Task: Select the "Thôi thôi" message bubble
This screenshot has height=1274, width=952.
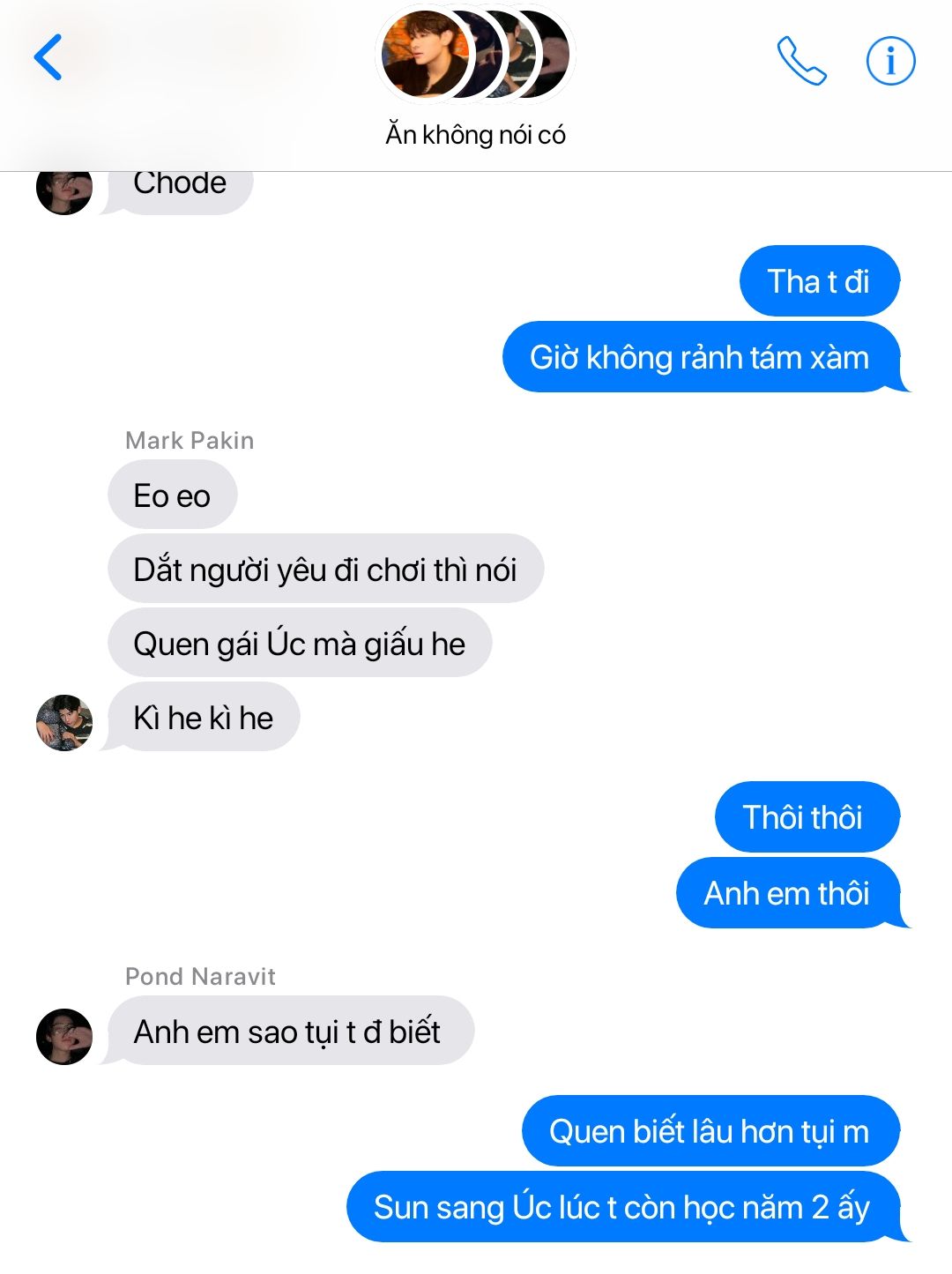Action: coord(807,817)
